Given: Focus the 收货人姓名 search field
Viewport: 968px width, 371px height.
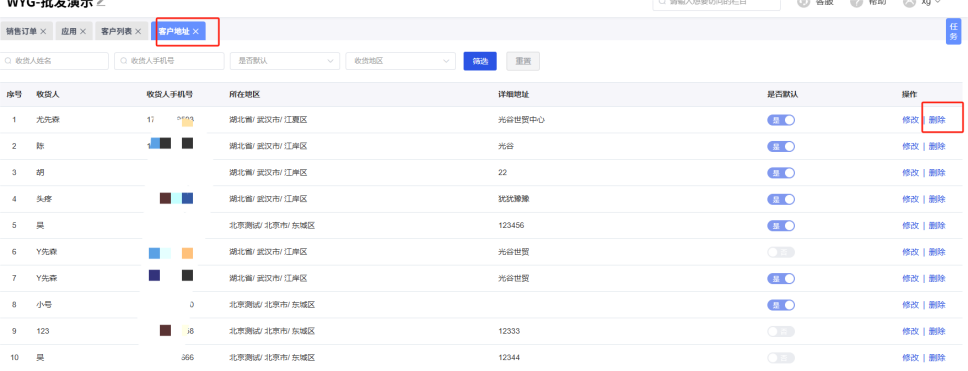Looking at the screenshot, I should pos(54,61).
